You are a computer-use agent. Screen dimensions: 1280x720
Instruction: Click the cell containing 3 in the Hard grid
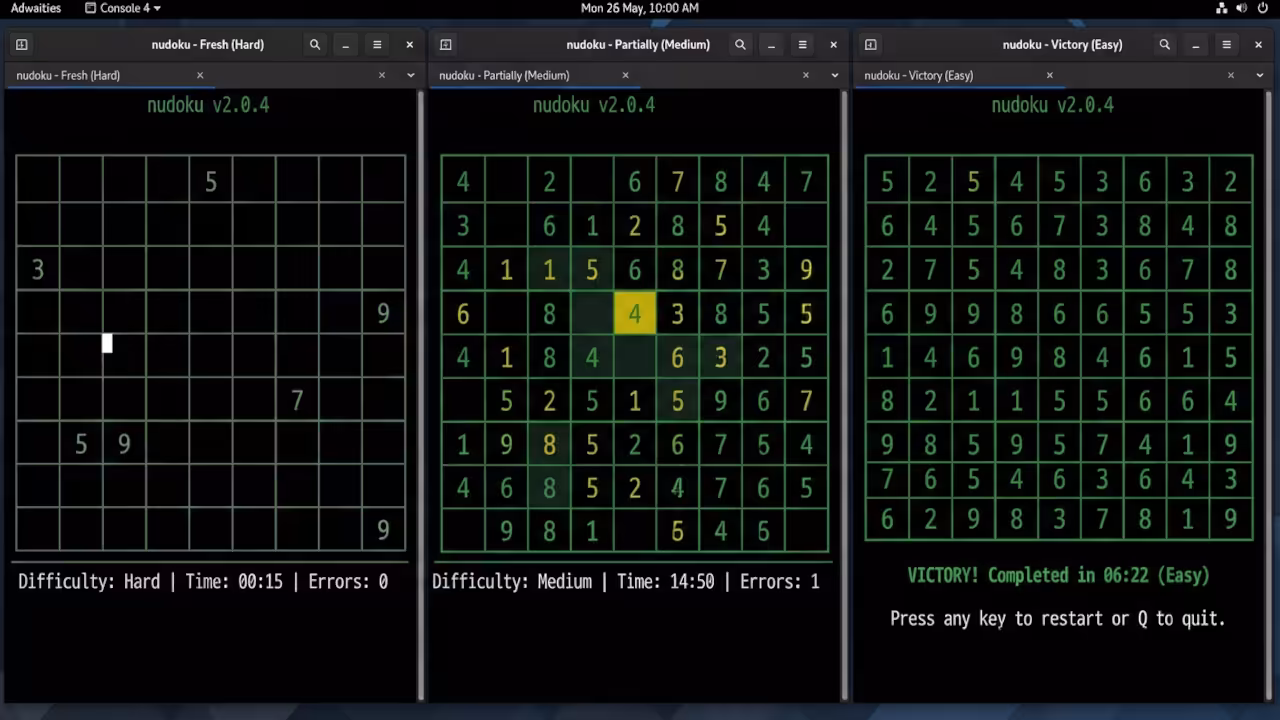coord(38,269)
